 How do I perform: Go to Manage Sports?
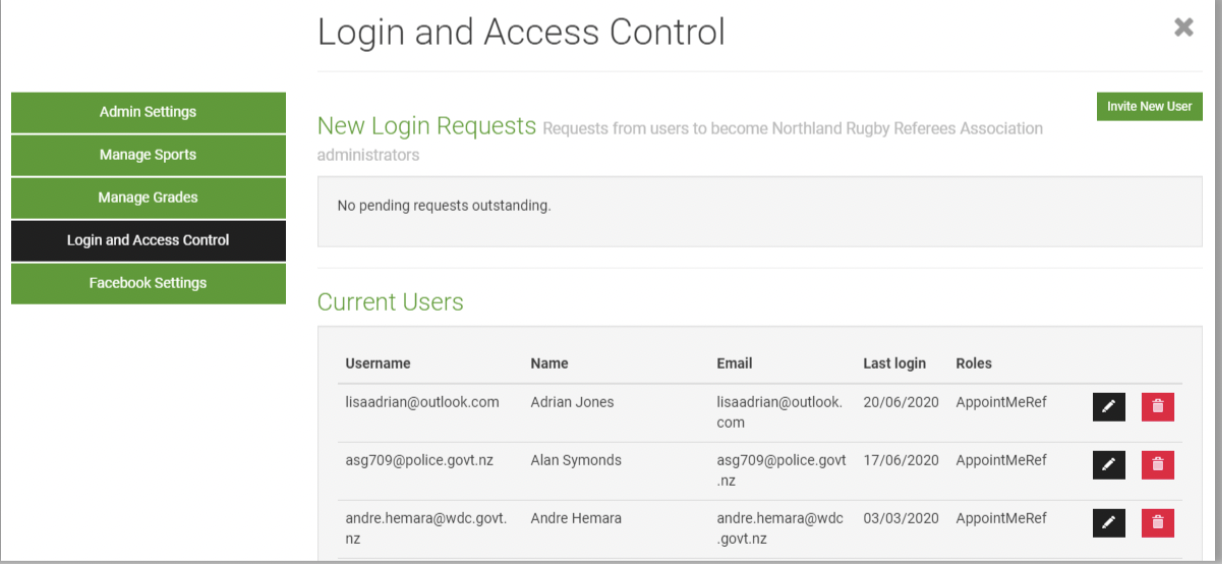(148, 155)
